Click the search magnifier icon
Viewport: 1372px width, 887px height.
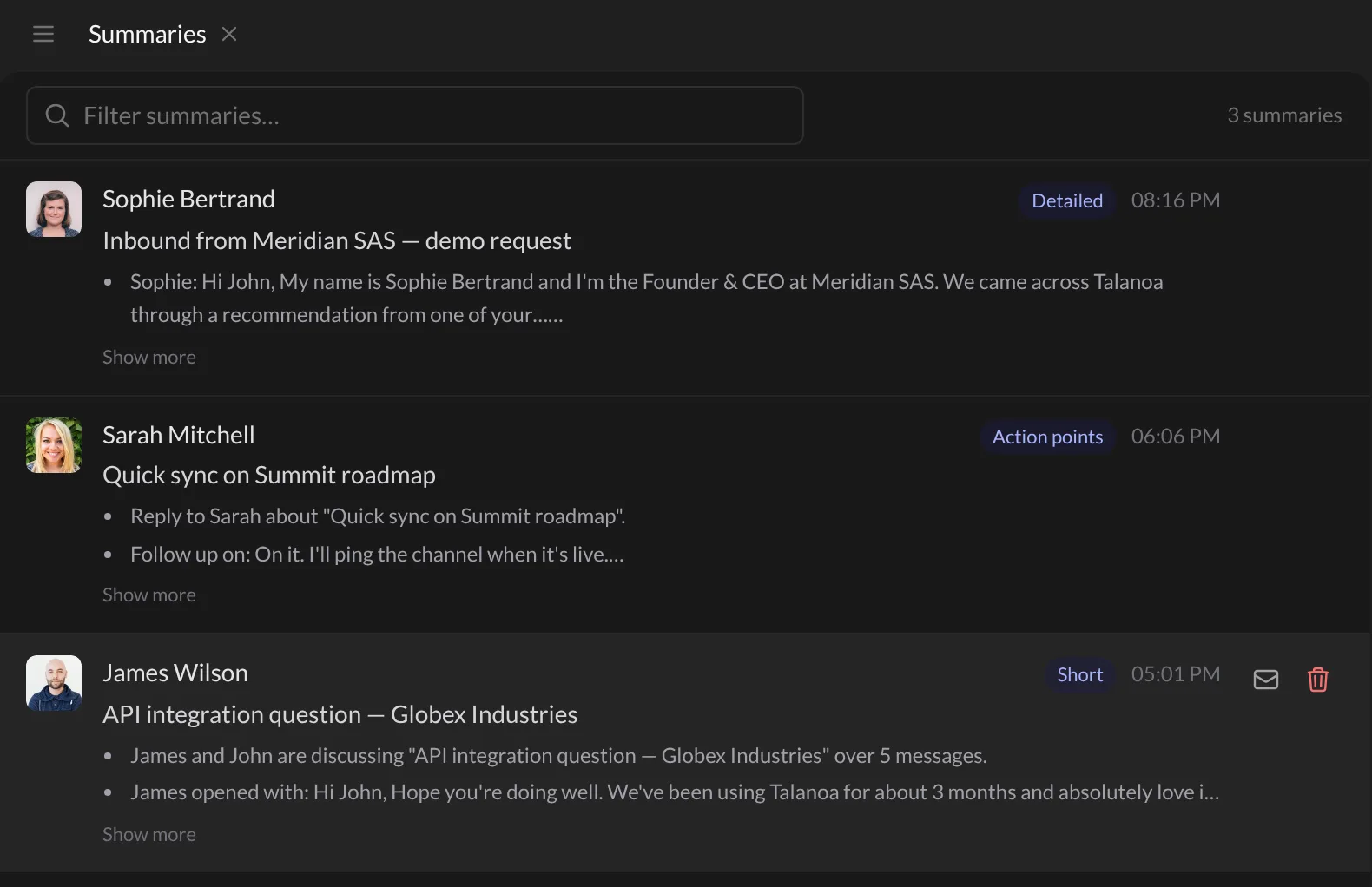57,115
